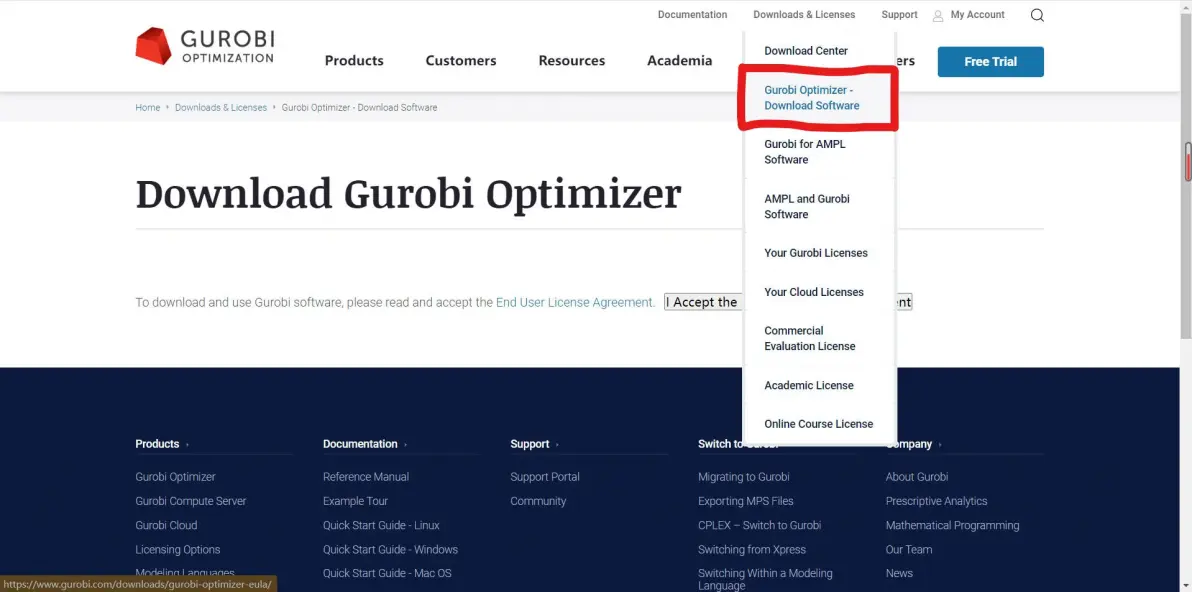
Task: Open footer Gurobi Cloud link
Action: click(166, 525)
